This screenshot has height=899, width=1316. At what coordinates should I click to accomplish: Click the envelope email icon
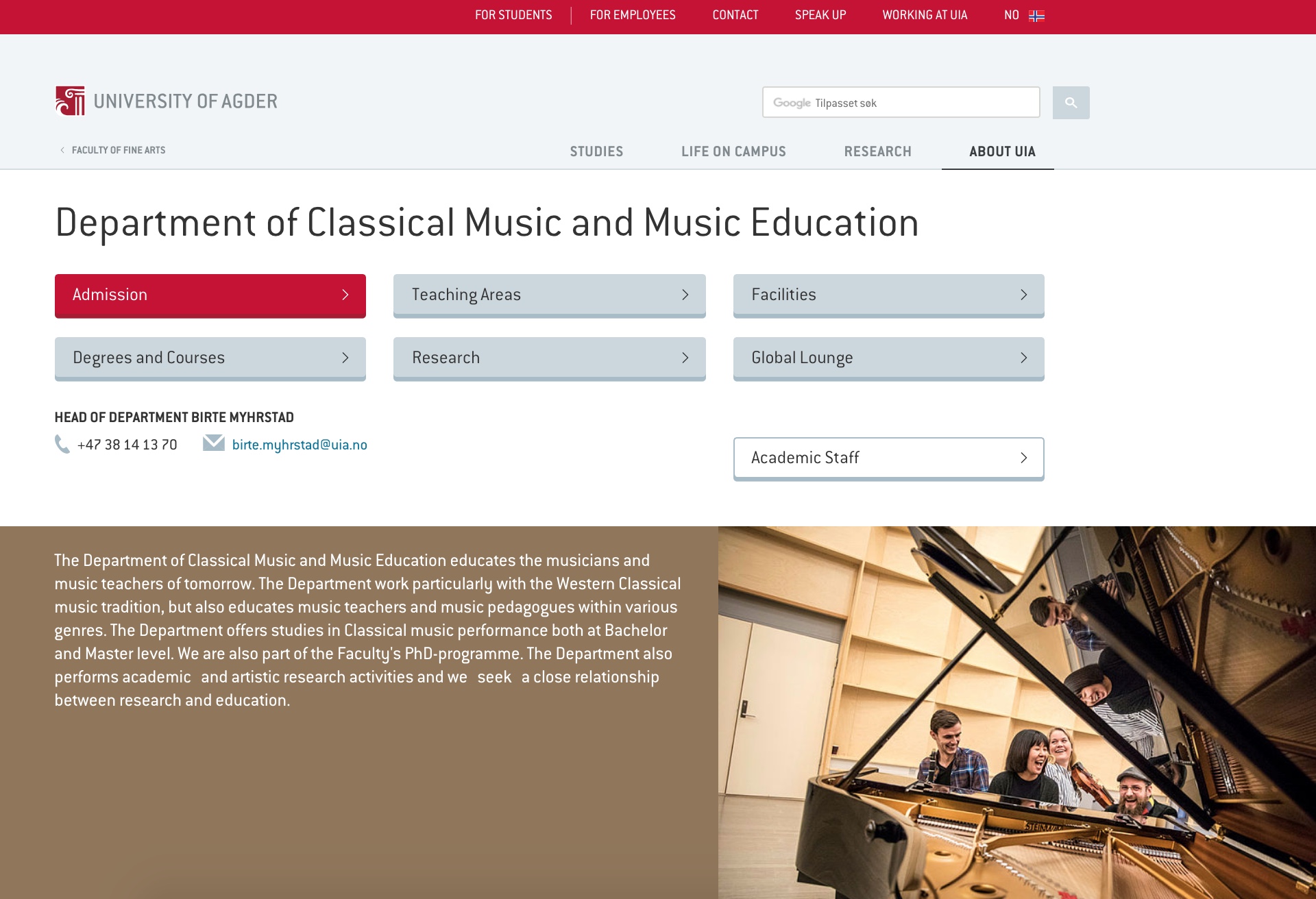click(x=214, y=443)
